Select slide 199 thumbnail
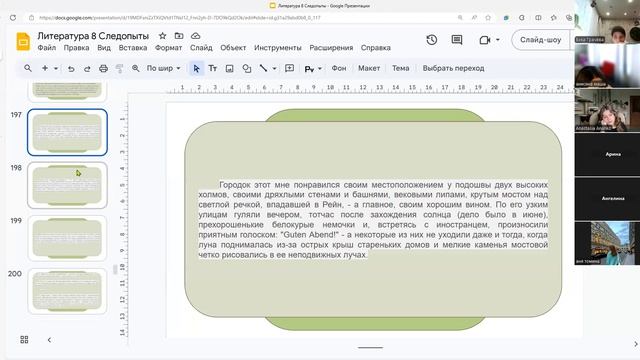The image size is (640, 360). tap(67, 238)
